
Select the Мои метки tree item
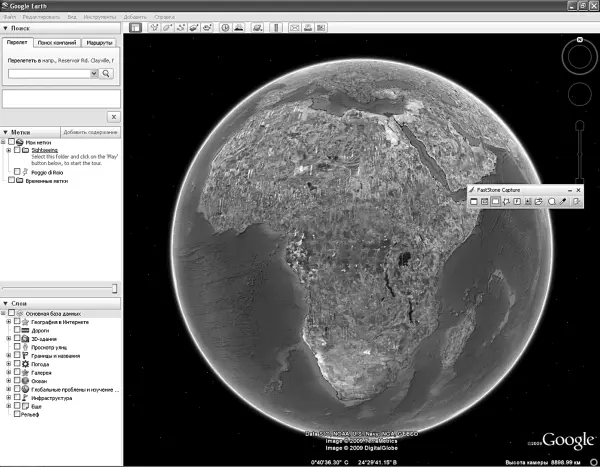point(38,142)
